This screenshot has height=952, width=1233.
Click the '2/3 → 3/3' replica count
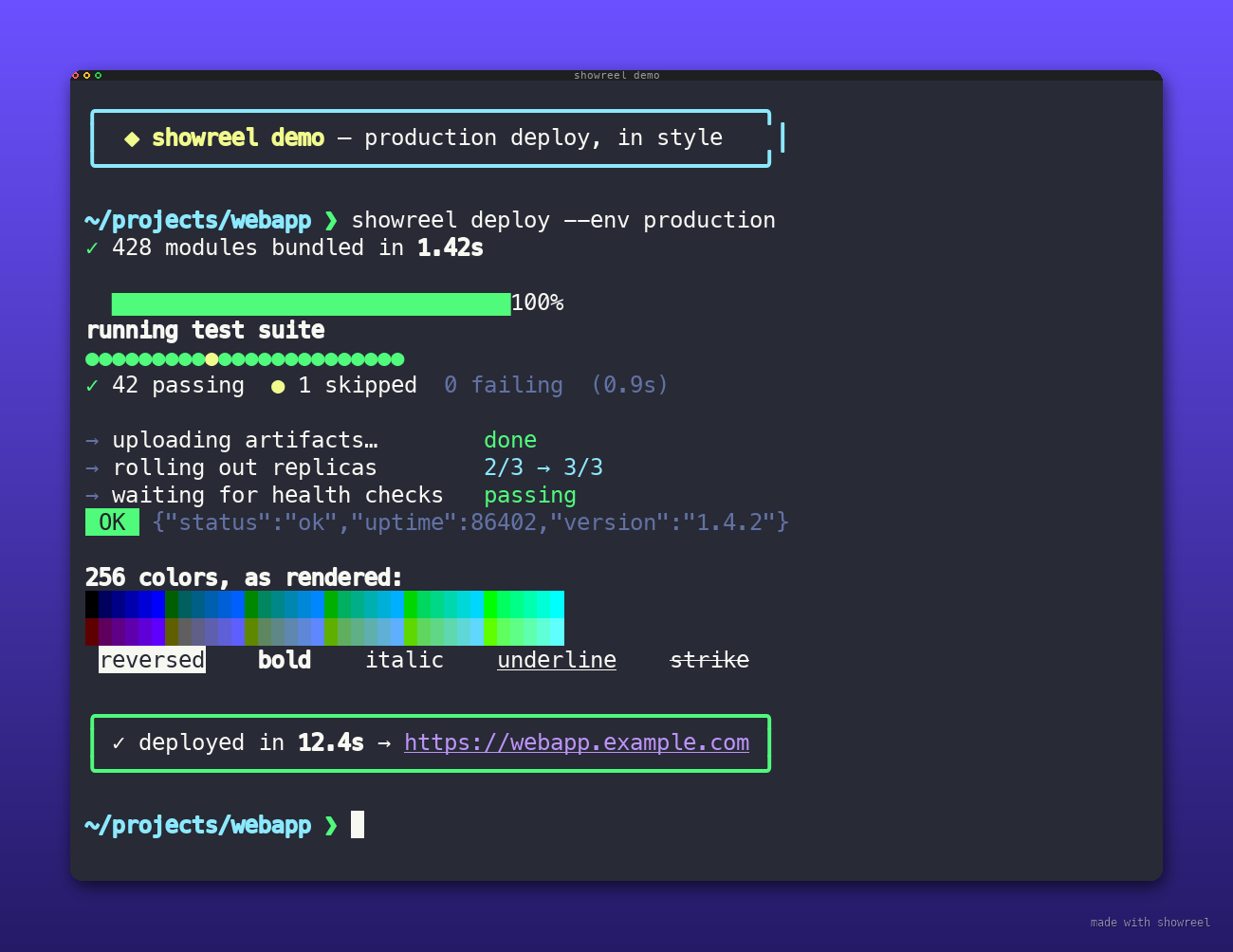543,467
